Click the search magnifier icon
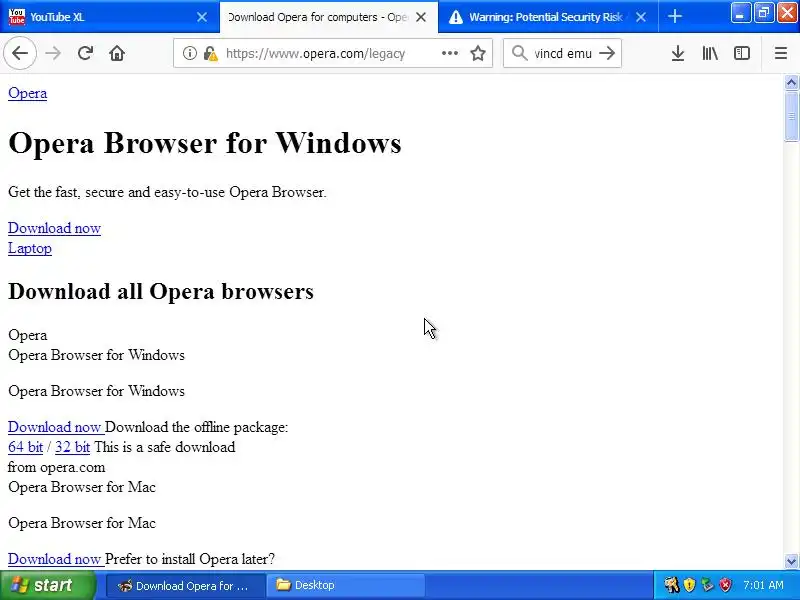 coord(519,53)
